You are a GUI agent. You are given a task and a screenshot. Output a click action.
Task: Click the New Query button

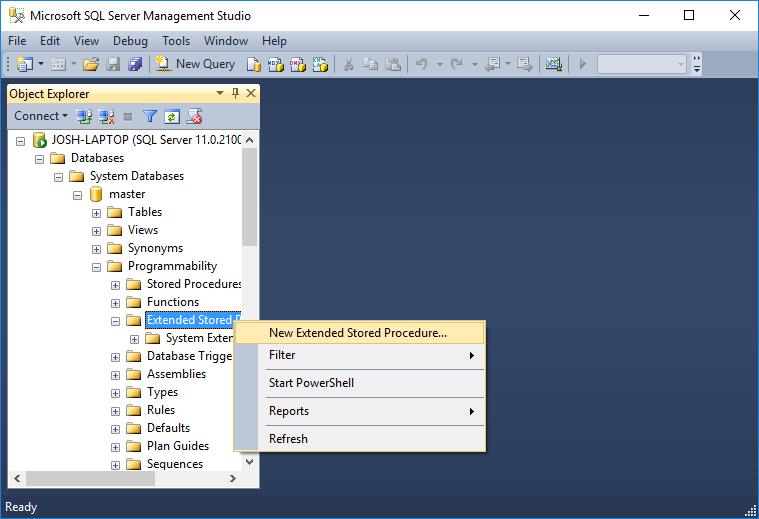tap(196, 64)
